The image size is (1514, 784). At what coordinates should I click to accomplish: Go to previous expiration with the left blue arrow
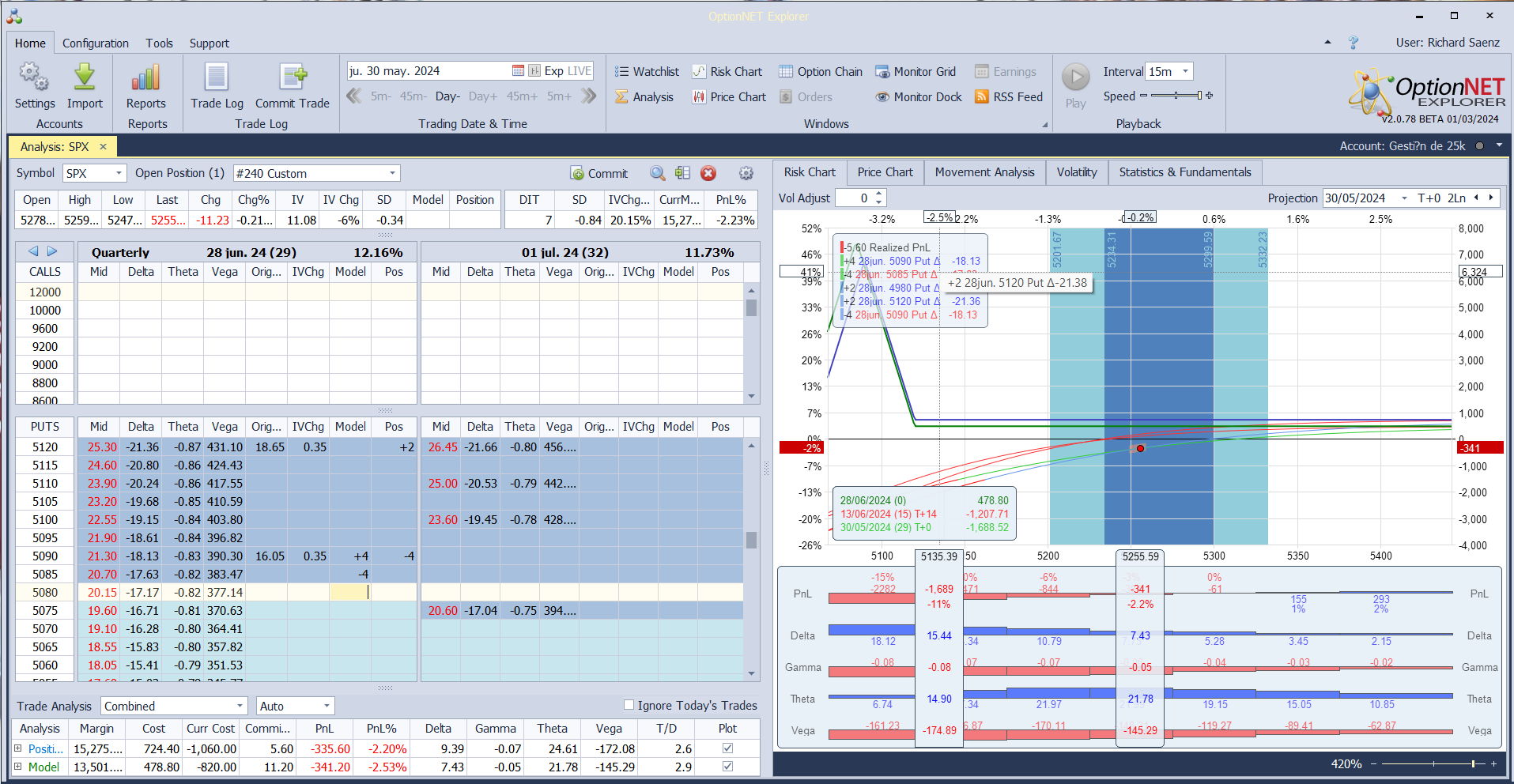(x=33, y=251)
